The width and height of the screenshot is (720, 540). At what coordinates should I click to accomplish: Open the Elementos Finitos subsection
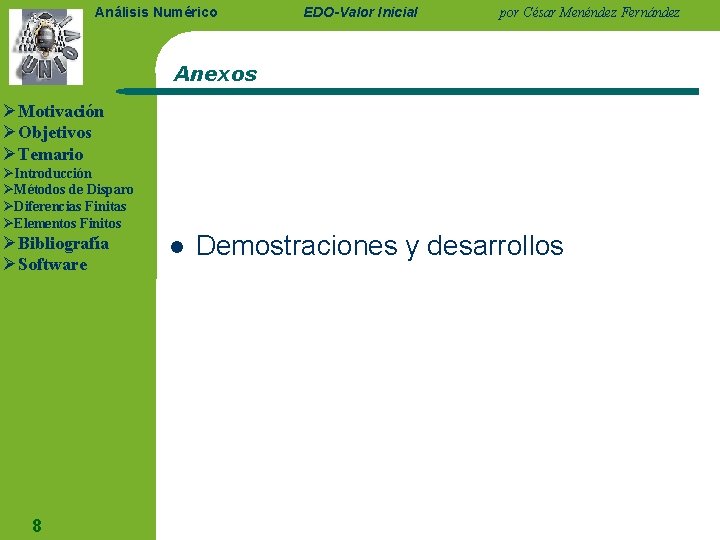pos(68,224)
